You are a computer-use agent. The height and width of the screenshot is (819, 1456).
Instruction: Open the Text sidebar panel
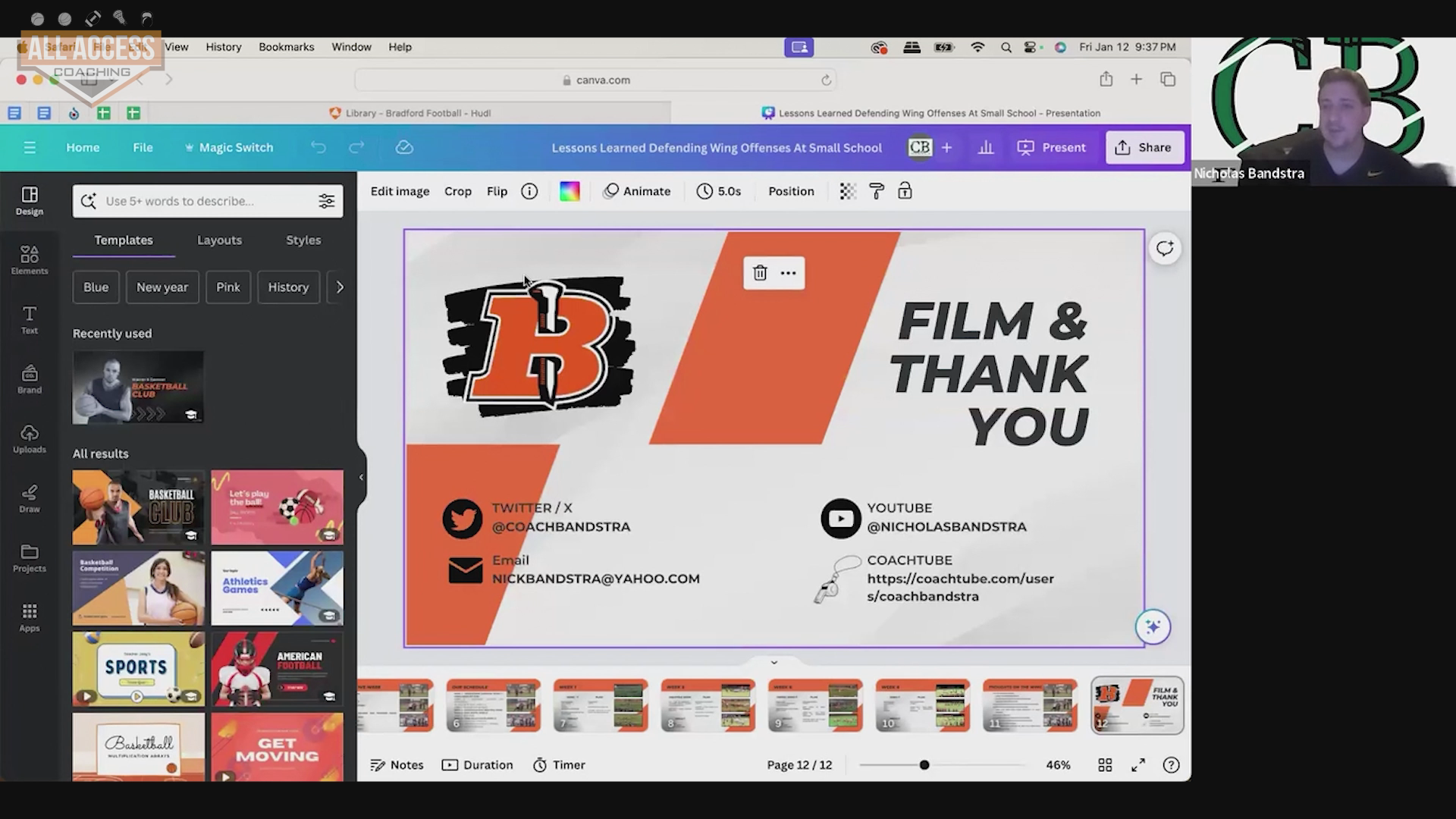[x=30, y=320]
